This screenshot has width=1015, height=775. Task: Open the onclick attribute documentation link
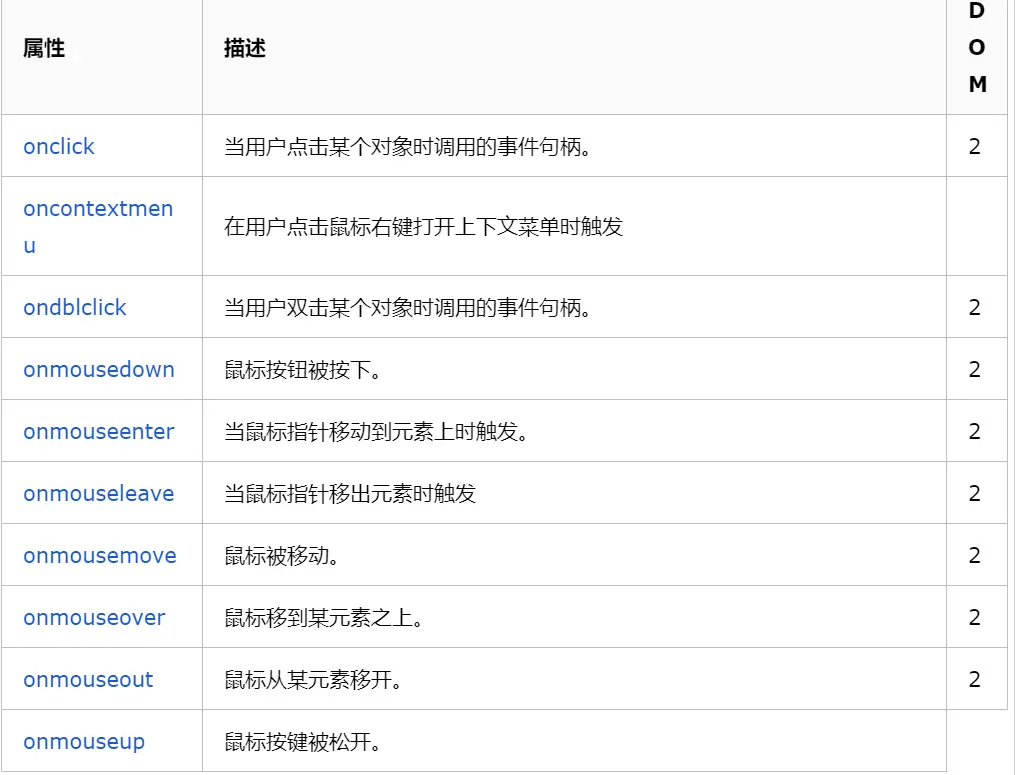pos(57,146)
